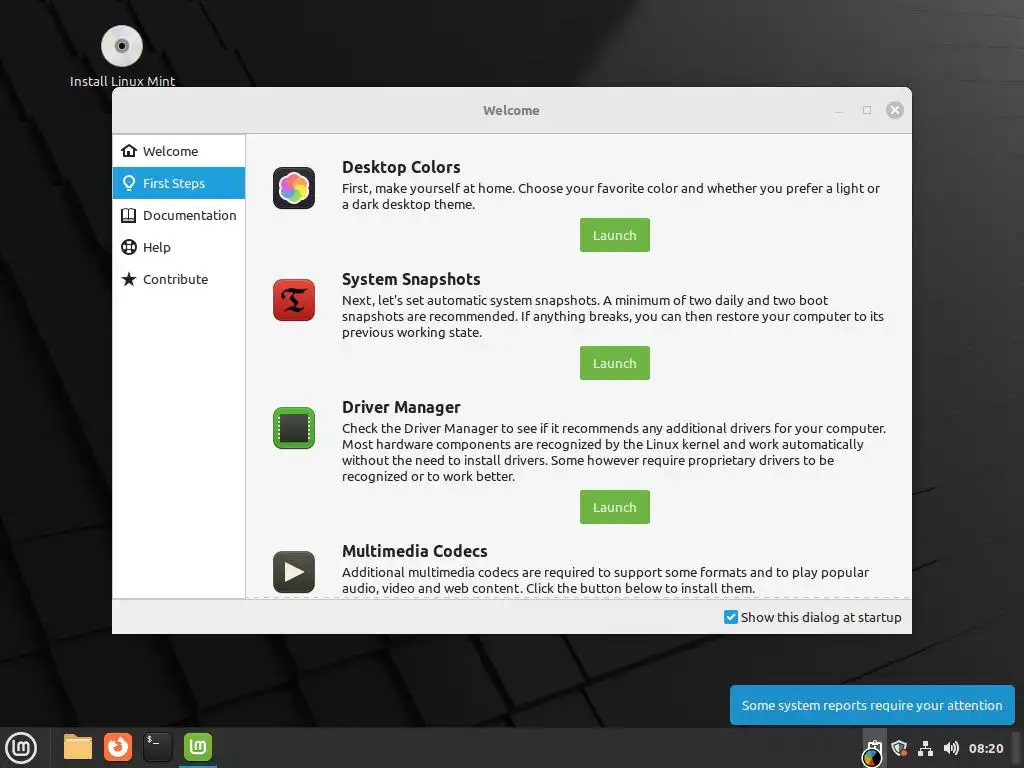Screen dimensions: 1024x768
Task: Click the red System Snapshots Timeshift icon
Action: coord(294,300)
